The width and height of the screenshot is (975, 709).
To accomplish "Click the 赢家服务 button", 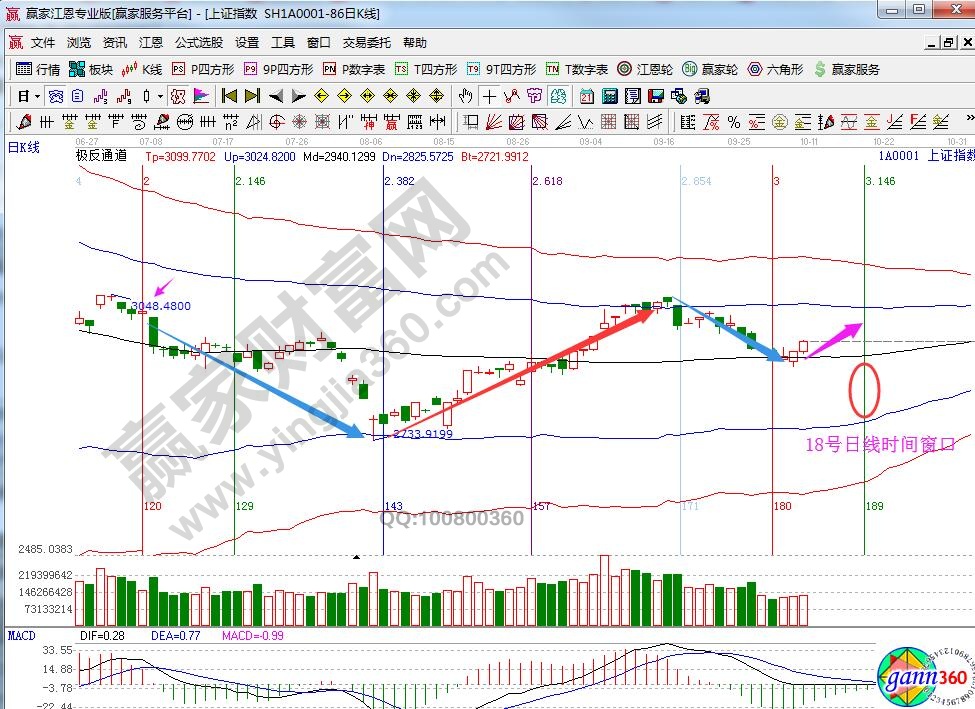I will pos(848,70).
